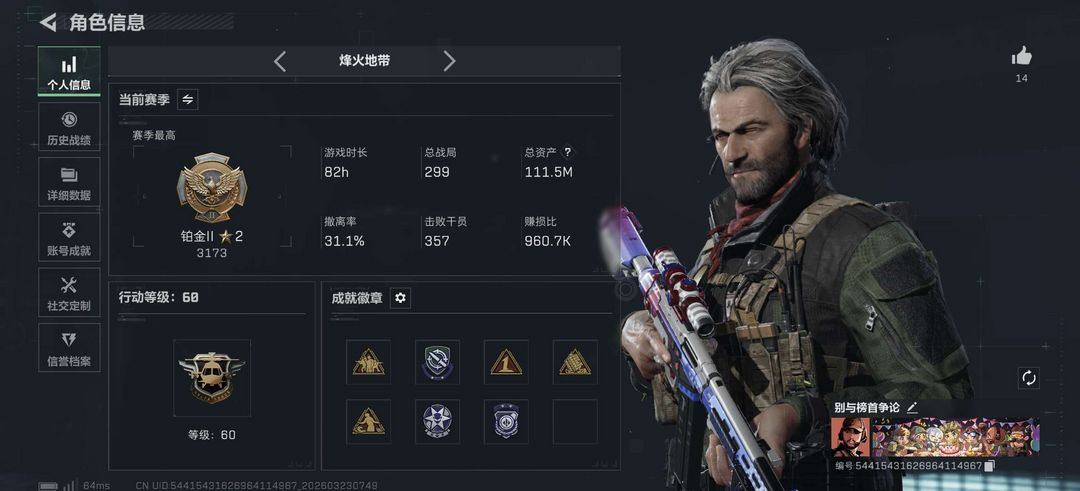Open the 信誉档案 sidebar tab

pyautogui.click(x=69, y=347)
